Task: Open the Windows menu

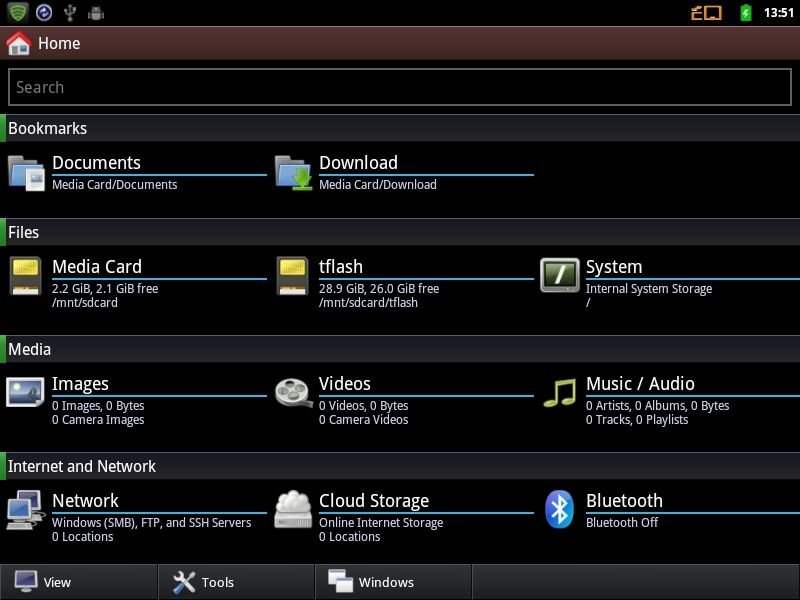Action: (x=393, y=582)
